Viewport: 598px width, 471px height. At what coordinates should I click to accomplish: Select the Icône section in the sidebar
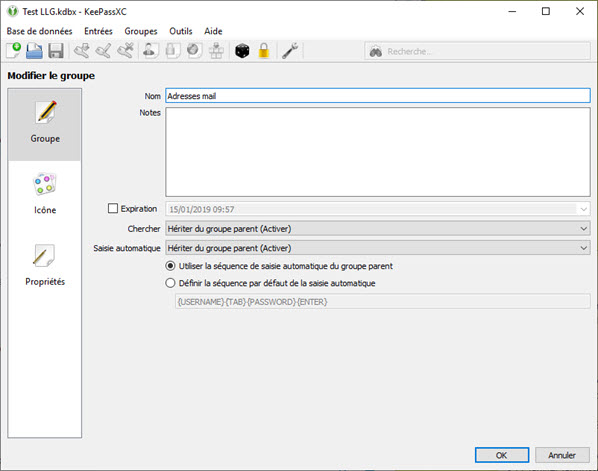(45, 194)
